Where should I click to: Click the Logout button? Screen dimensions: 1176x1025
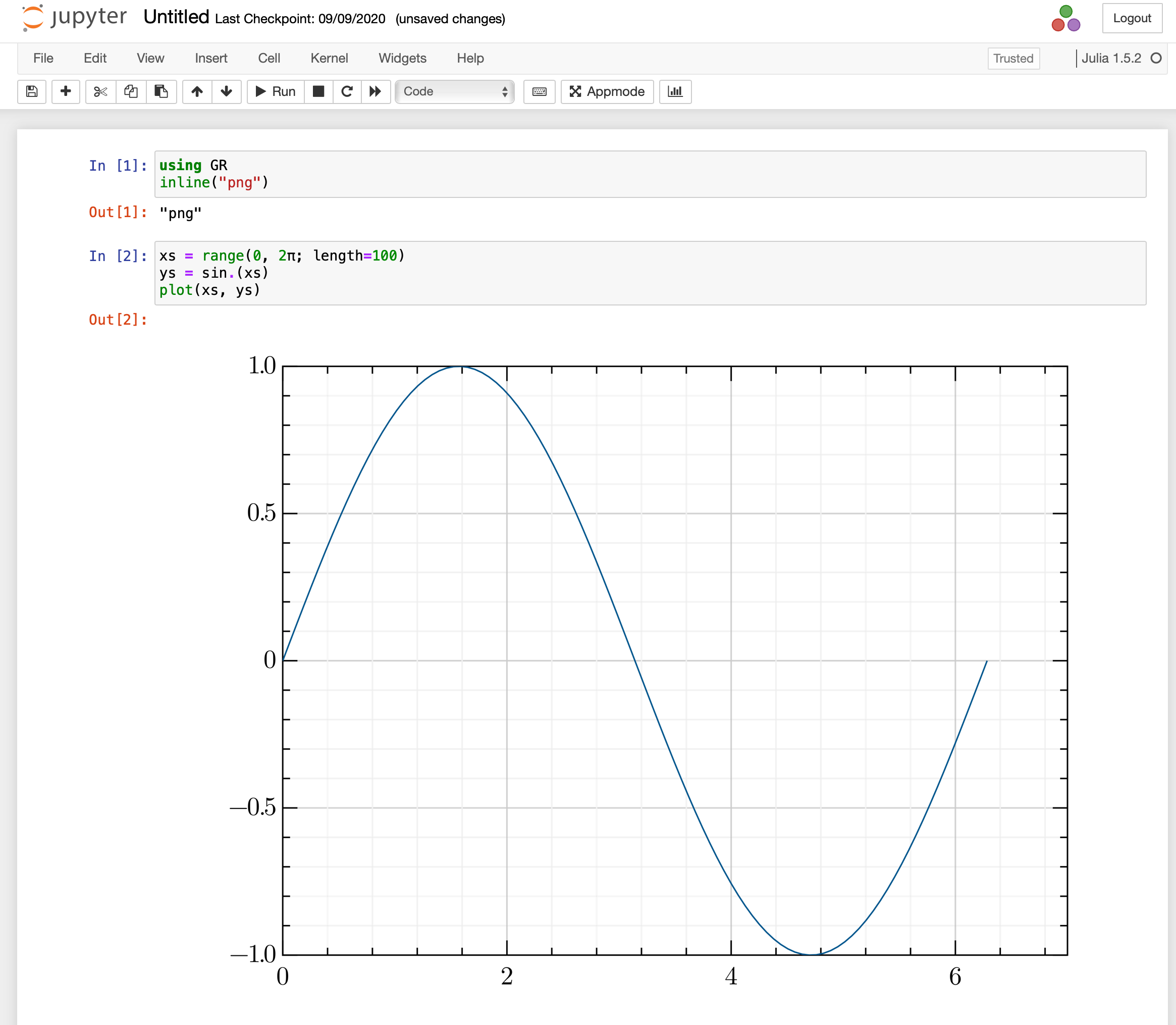coord(1132,18)
